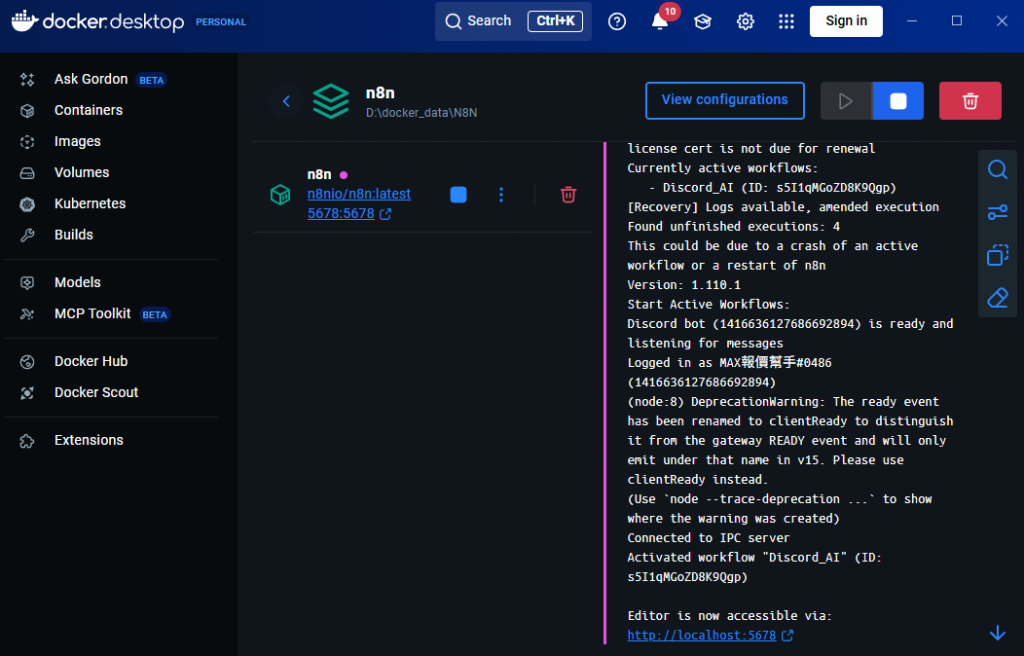Image resolution: width=1024 pixels, height=656 pixels.
Task: Open notifications bell with 10 badge
Action: click(x=661, y=21)
